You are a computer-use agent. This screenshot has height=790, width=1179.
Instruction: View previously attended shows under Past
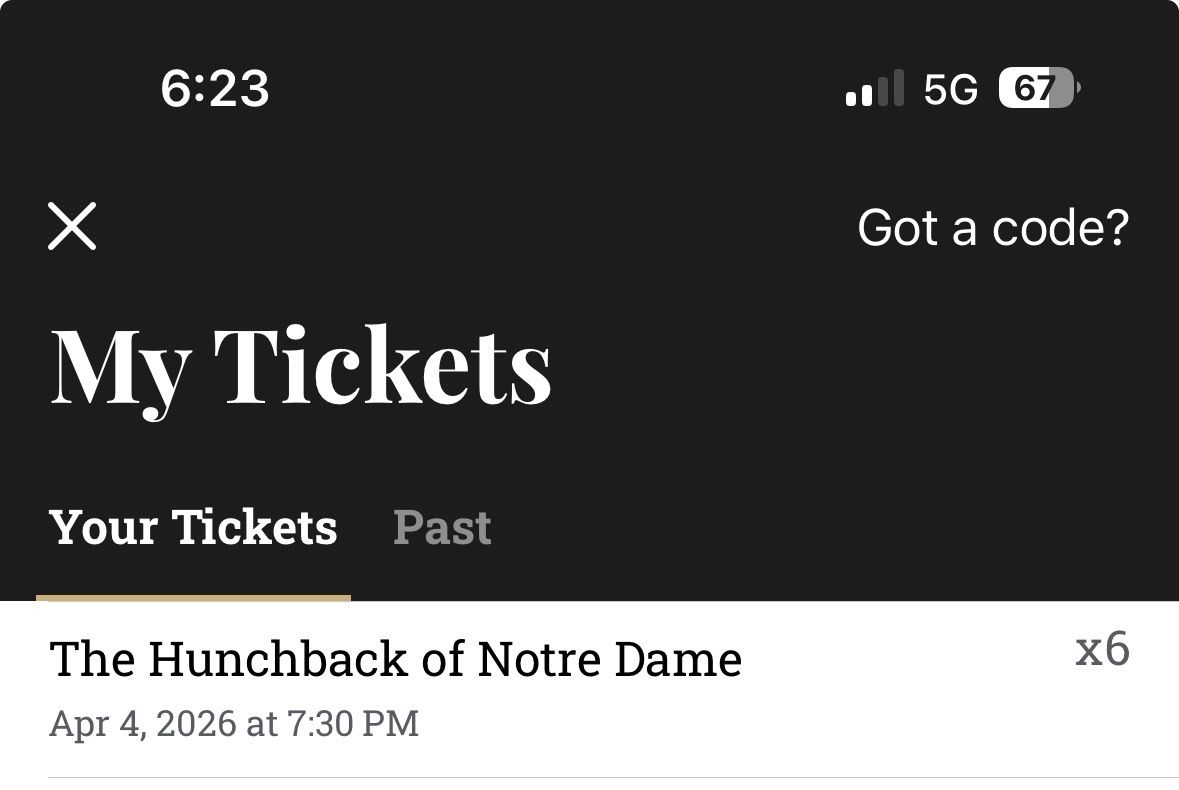[442, 528]
